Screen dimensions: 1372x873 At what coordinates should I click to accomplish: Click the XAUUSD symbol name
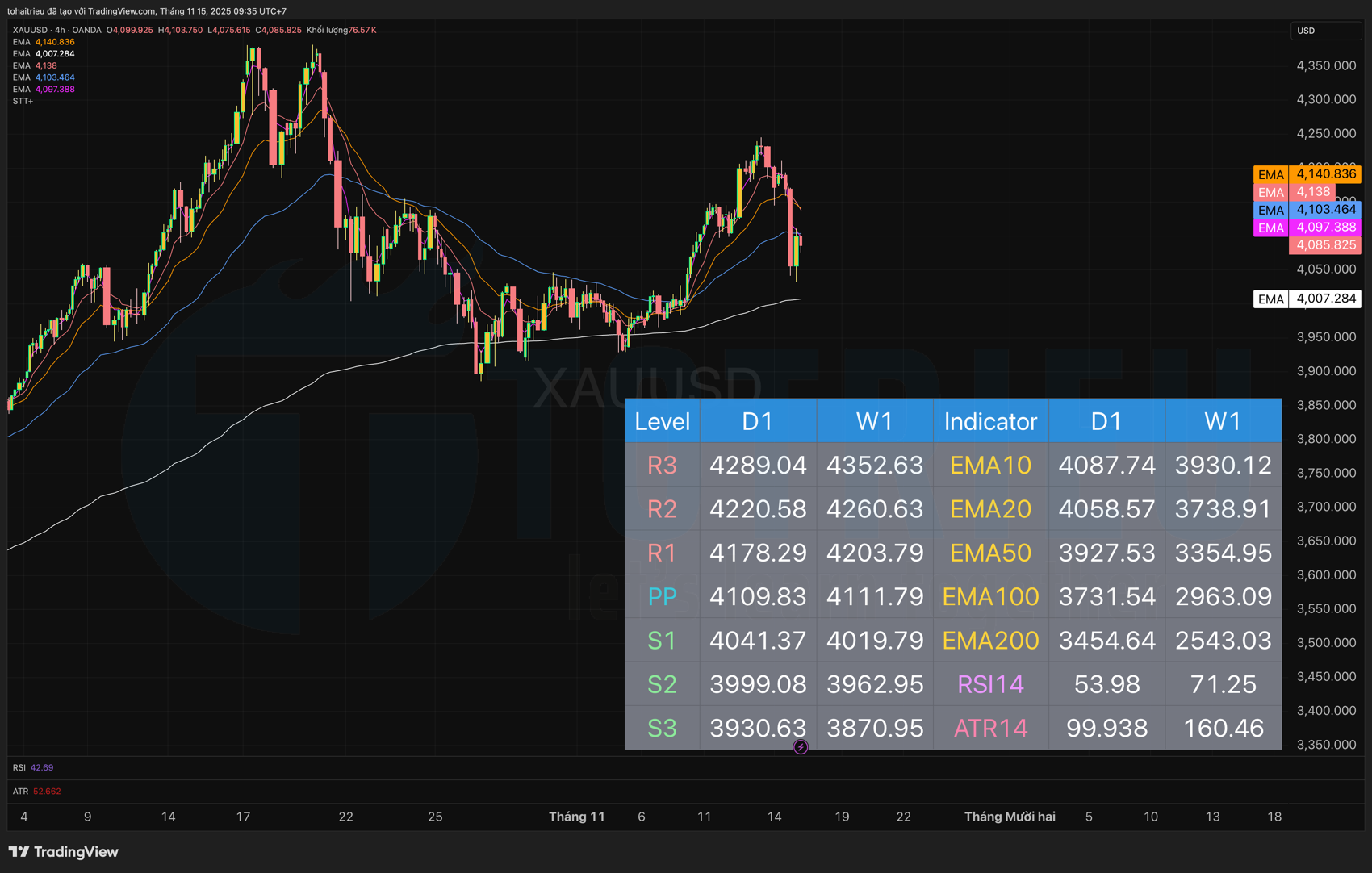[30, 29]
